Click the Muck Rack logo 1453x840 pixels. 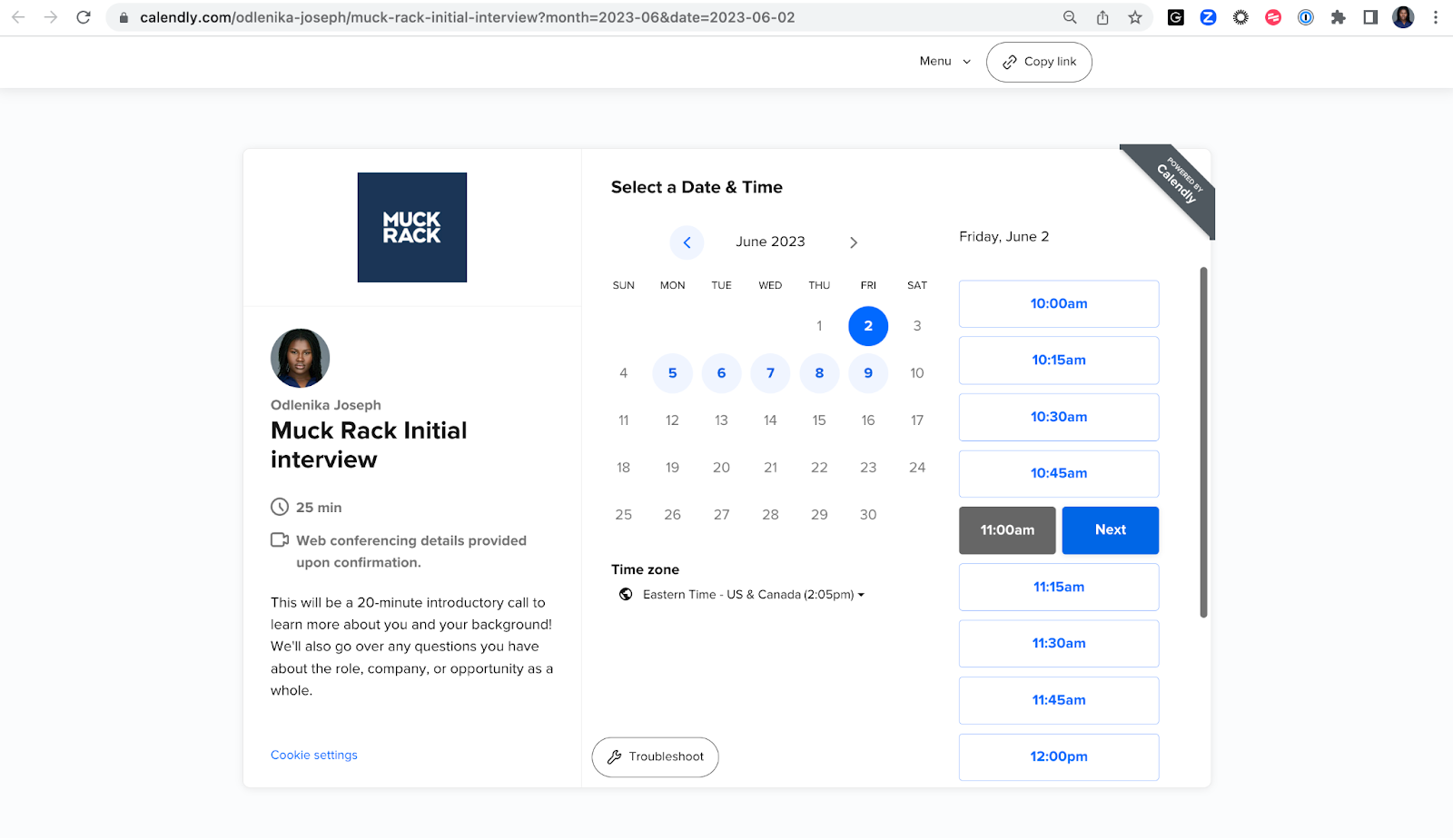pyautogui.click(x=412, y=227)
